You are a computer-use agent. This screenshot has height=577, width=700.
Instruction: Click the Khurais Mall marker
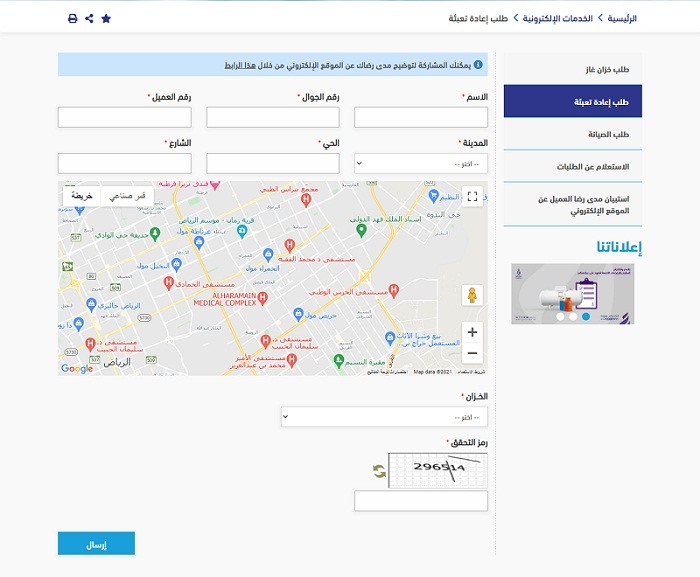pos(298,314)
